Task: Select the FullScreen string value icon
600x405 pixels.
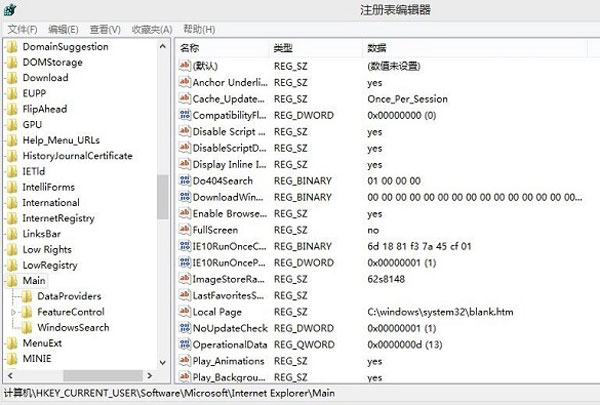Action: coord(184,230)
